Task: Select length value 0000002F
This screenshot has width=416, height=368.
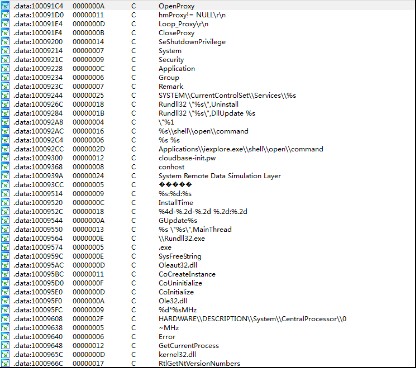Action: (88, 319)
